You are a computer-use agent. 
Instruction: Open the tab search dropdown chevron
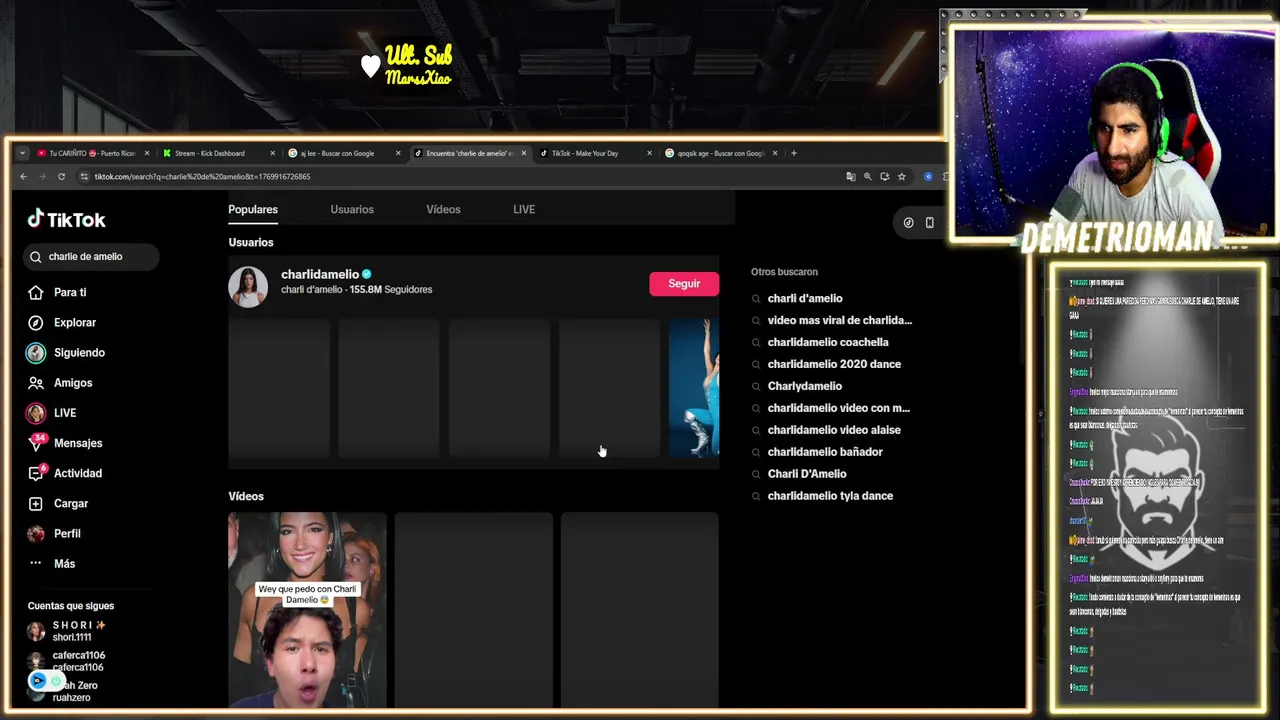pyautogui.click(x=22, y=153)
